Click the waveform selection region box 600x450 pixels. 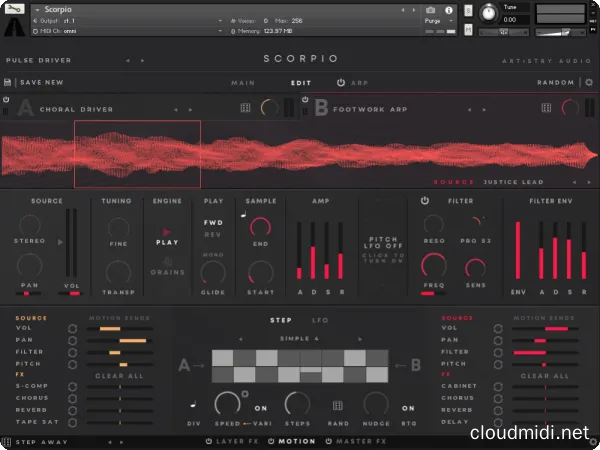[137, 154]
